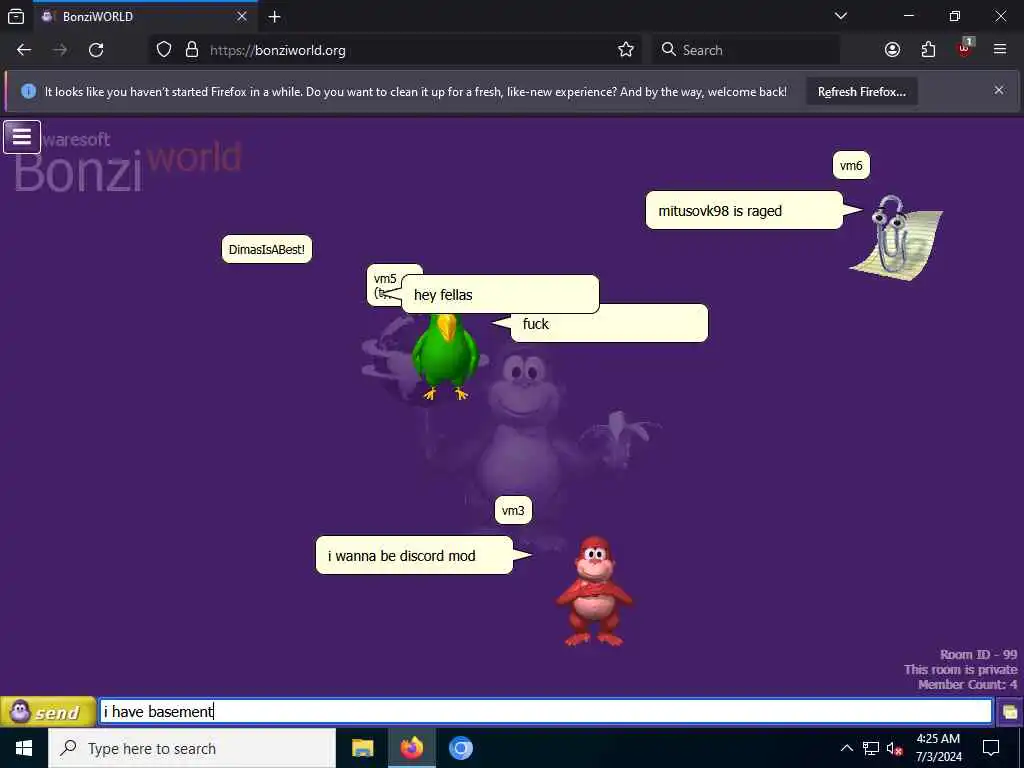
Task: Click the site security padlock icon
Action: pyautogui.click(x=191, y=50)
